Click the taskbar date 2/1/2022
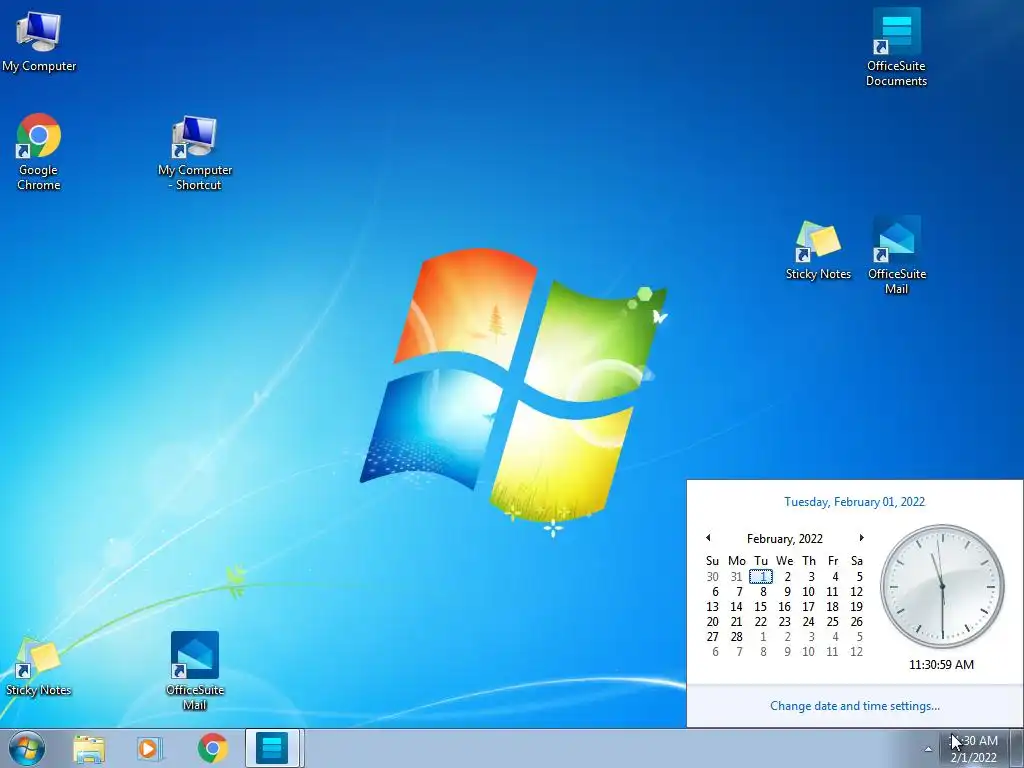The height and width of the screenshot is (768, 1024). 973,758
